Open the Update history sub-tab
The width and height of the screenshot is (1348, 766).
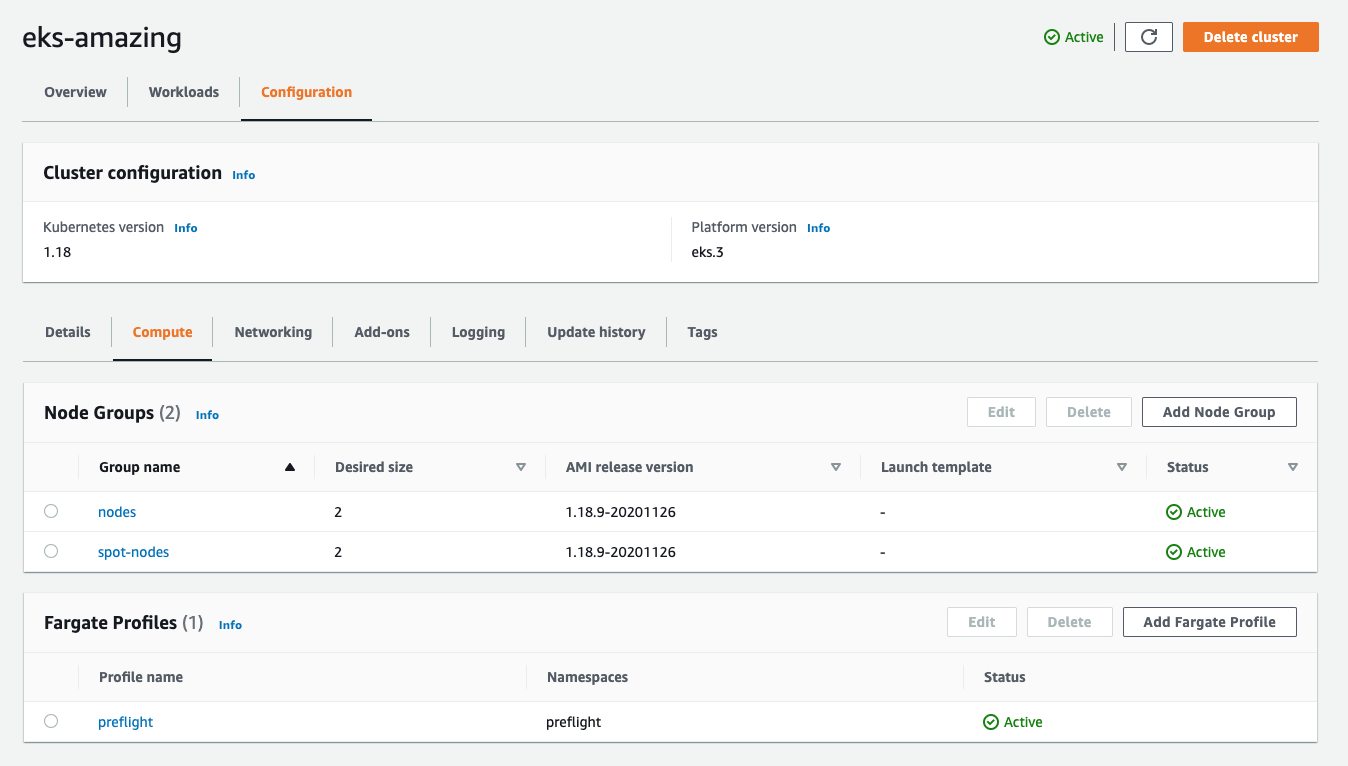coord(596,332)
